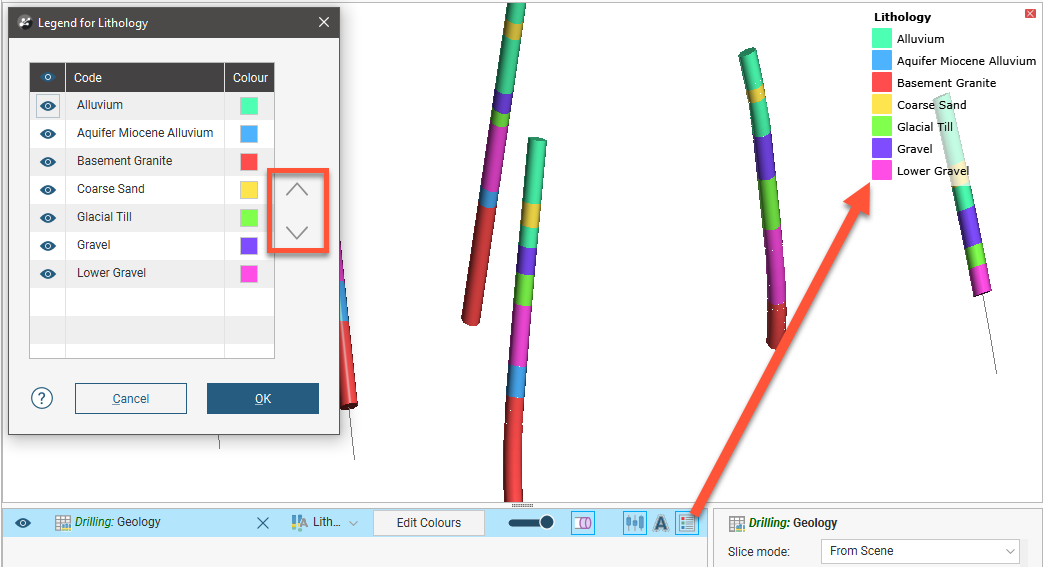Select Aquifer Miocene Alluvium row

[145, 133]
